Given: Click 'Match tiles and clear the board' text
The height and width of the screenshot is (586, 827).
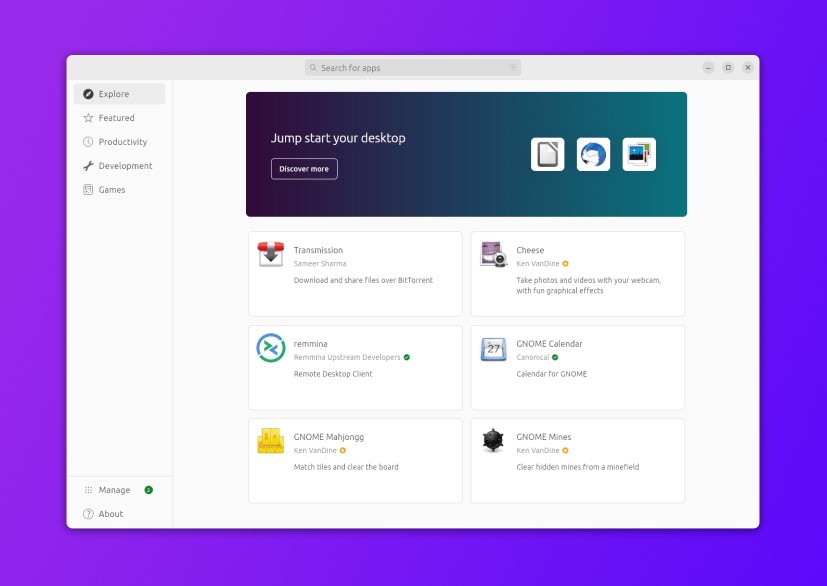Looking at the screenshot, I should click(x=346, y=467).
